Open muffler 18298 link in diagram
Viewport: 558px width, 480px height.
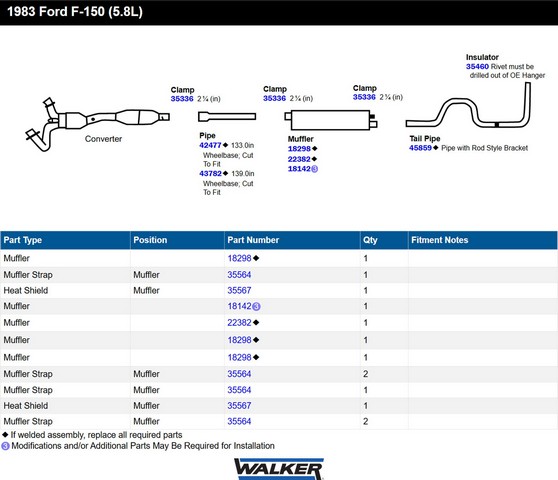(x=299, y=149)
